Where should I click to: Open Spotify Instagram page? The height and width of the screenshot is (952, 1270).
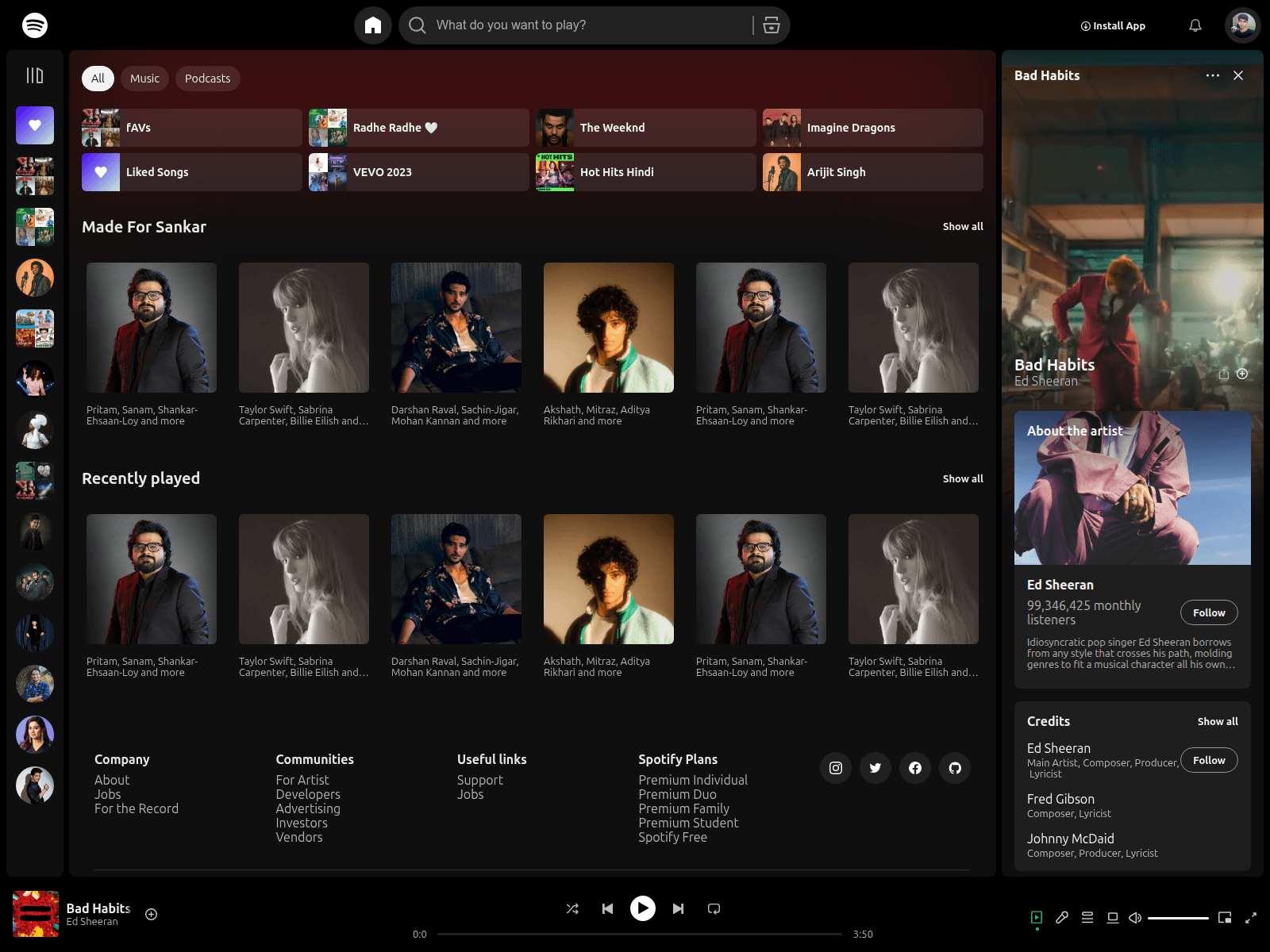(x=836, y=768)
